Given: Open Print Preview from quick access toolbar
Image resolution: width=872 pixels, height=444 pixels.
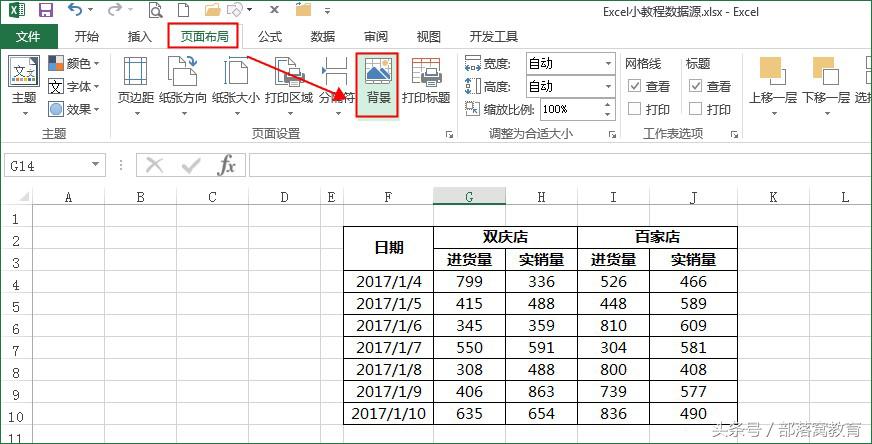Looking at the screenshot, I should point(156,10).
